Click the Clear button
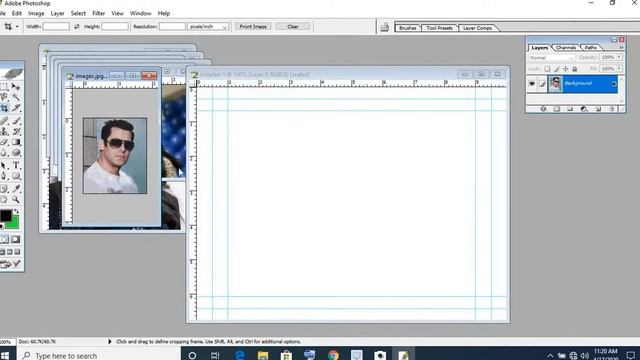This screenshot has width=640, height=360. tap(293, 27)
